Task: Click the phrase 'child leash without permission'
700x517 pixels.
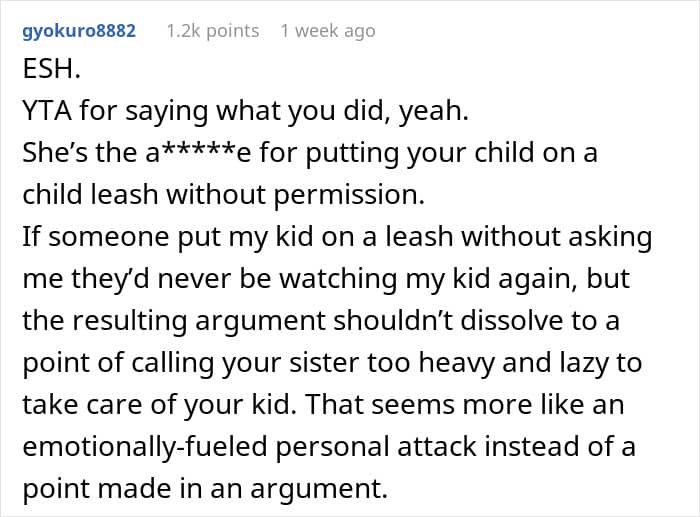Action: coord(223,195)
